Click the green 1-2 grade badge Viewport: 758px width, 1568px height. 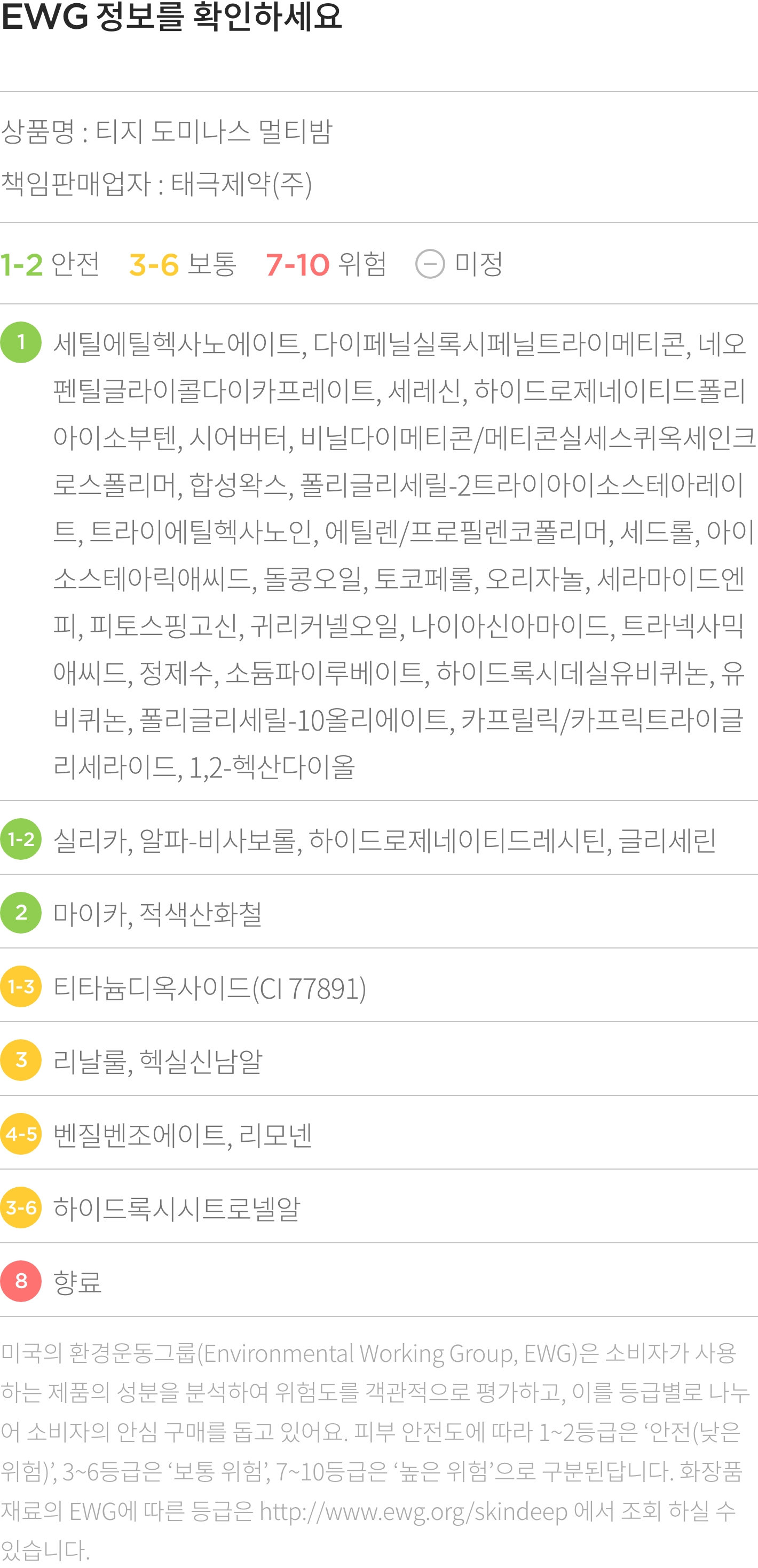[x=21, y=840]
